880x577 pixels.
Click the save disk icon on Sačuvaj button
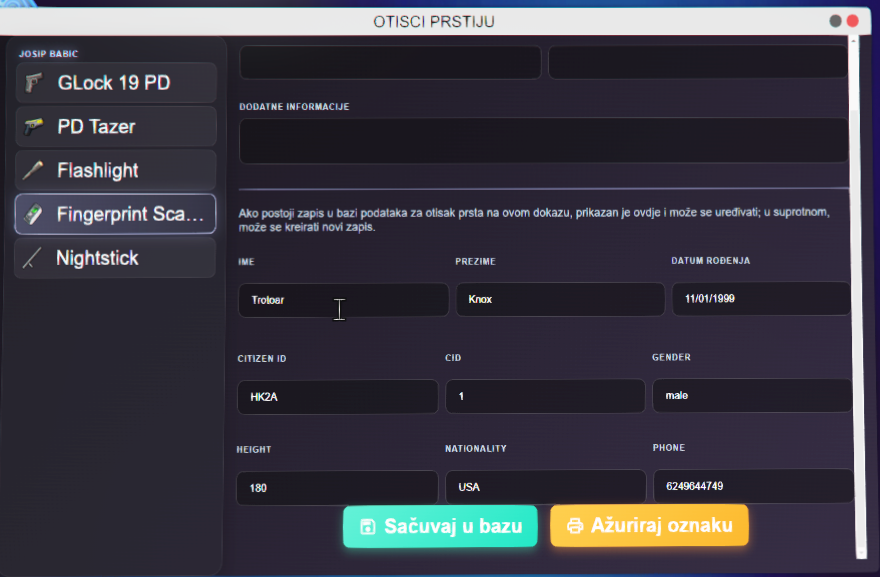click(368, 526)
